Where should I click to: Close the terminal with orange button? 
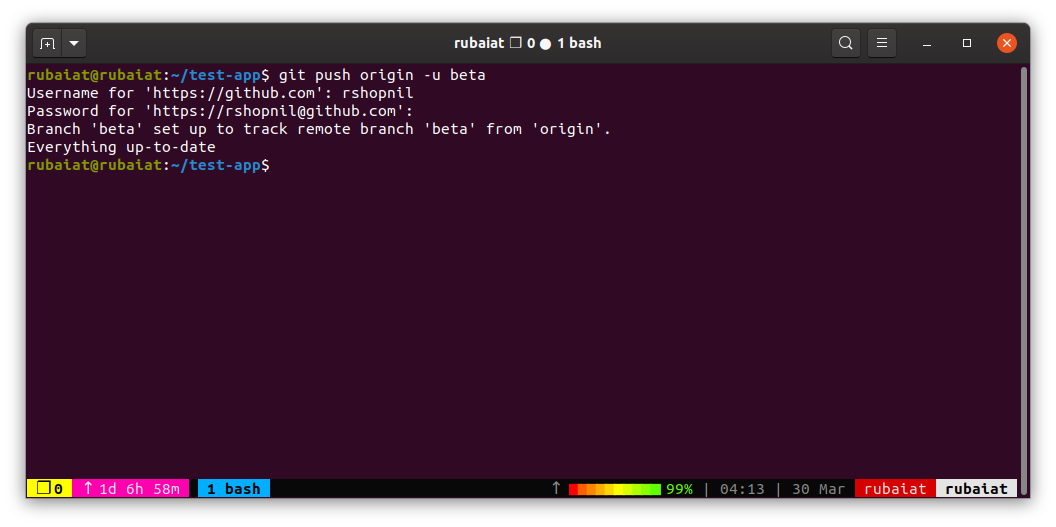[x=1007, y=43]
